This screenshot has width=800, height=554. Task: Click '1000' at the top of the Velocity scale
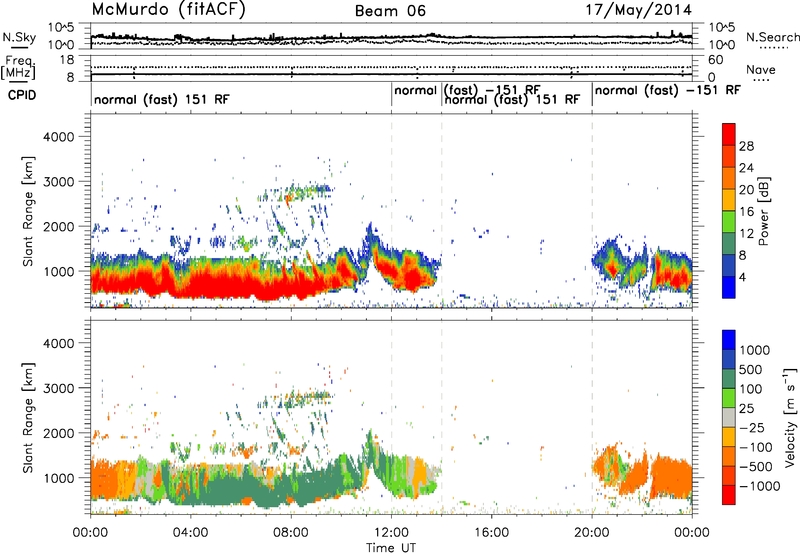click(754, 350)
